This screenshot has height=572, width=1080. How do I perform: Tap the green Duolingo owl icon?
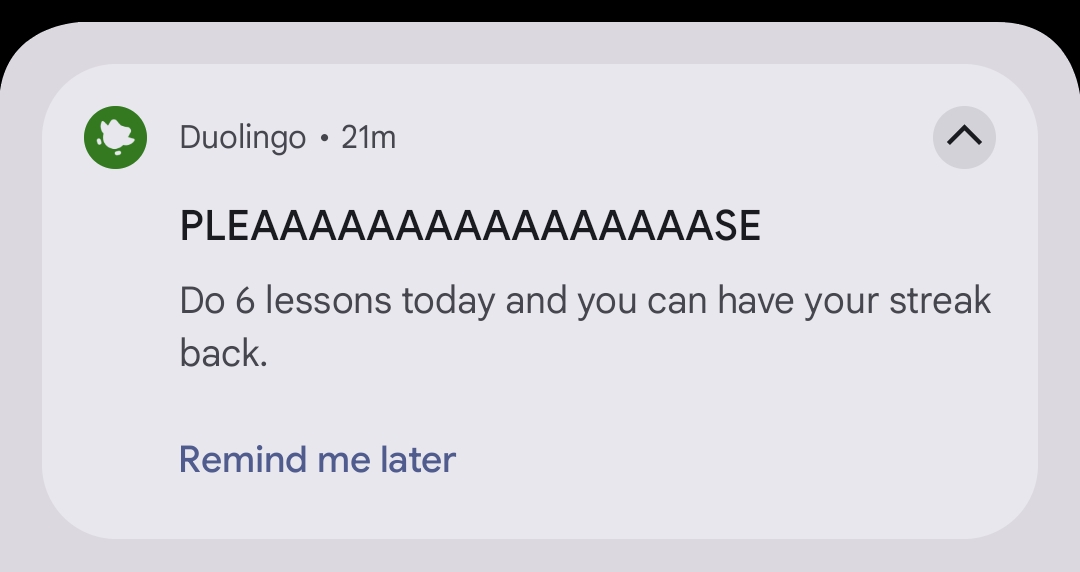[x=116, y=137]
